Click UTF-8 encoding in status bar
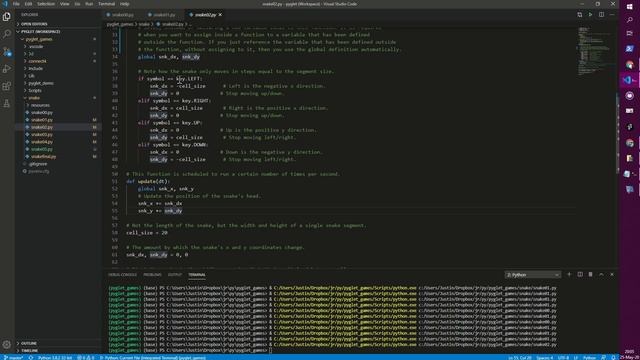Screen dimensions: 640x360 pos(563,358)
